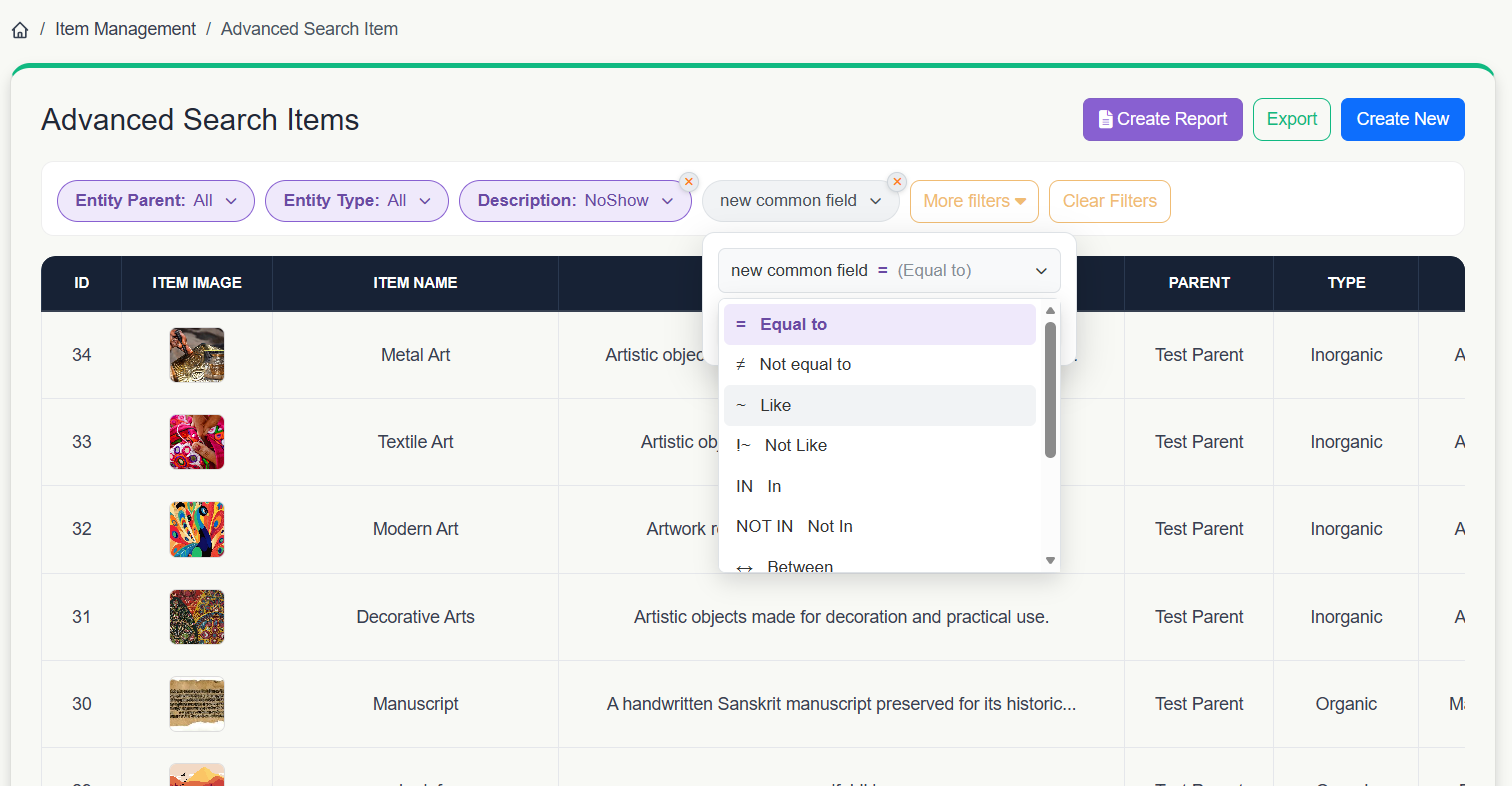Click the Create Report button
The image size is (1512, 786).
(1162, 119)
